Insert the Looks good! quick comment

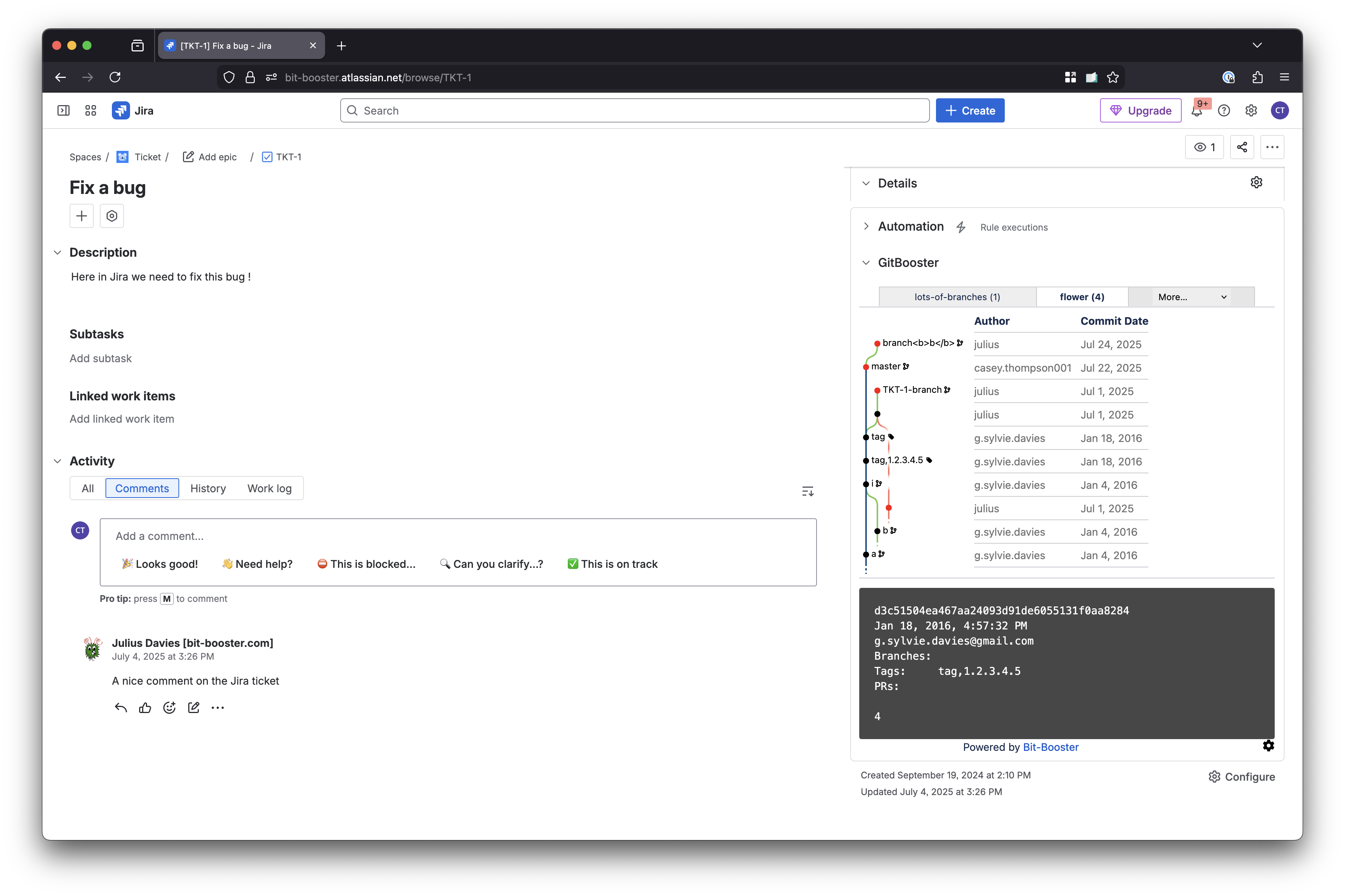pyautogui.click(x=160, y=564)
